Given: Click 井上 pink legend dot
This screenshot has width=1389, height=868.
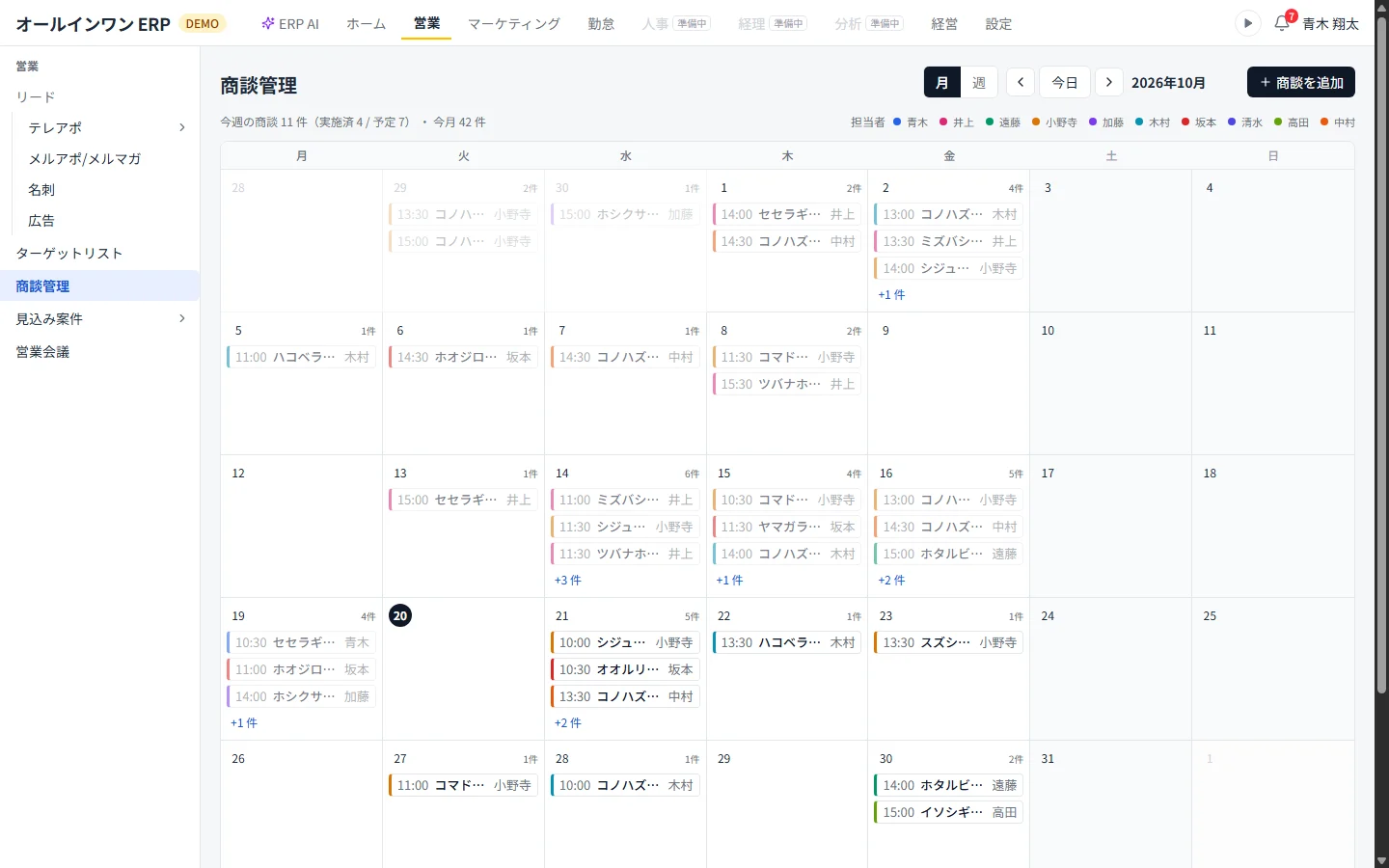Looking at the screenshot, I should click(943, 122).
